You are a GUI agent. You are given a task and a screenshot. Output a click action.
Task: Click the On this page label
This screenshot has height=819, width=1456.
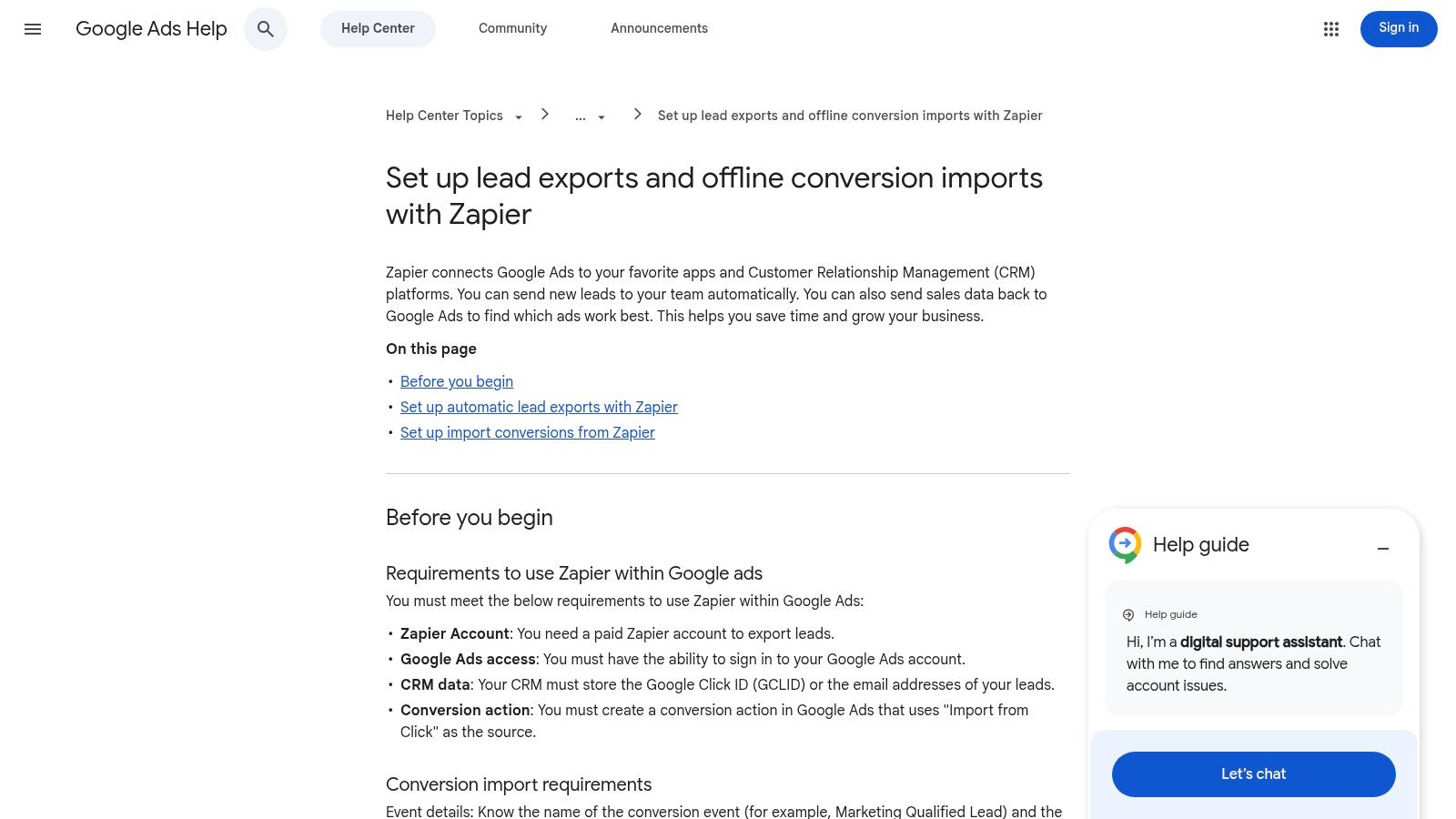click(431, 349)
